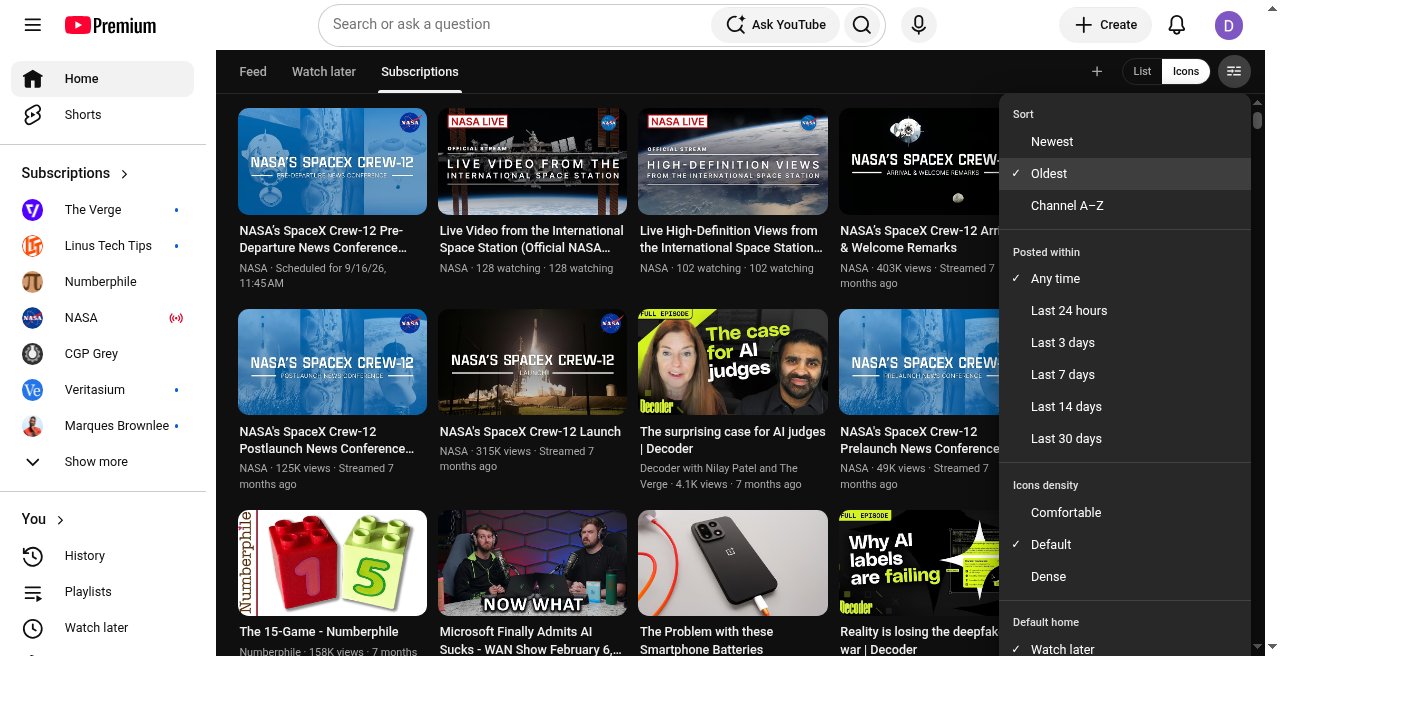Click the YouTube Premium logo

(110, 25)
